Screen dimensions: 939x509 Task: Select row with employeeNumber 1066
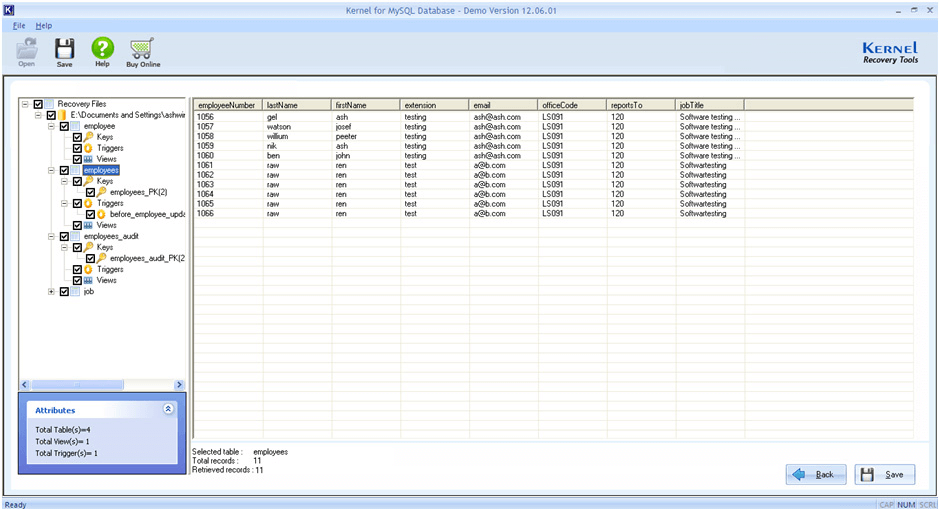(553, 214)
